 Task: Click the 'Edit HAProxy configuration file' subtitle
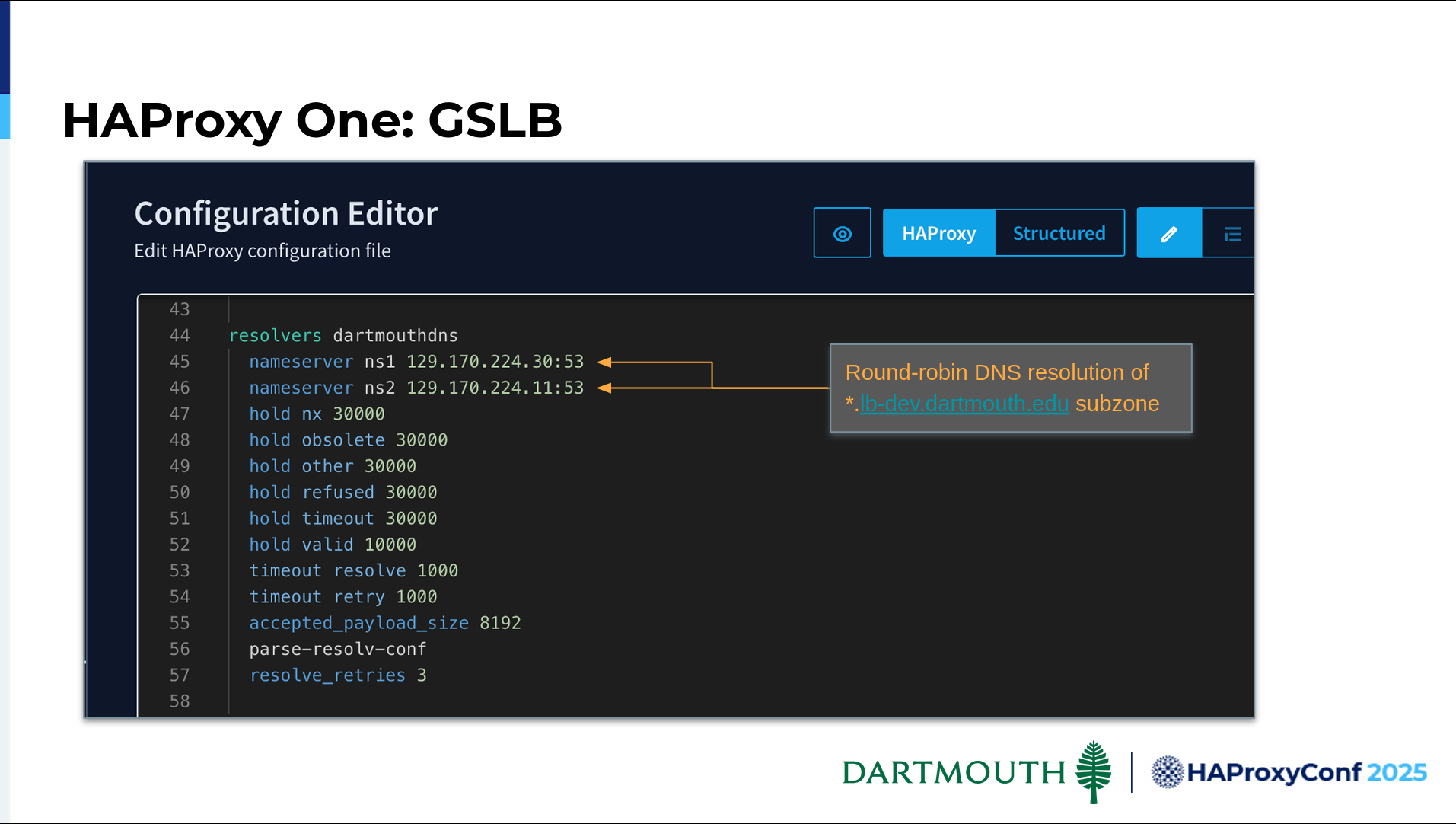263,251
